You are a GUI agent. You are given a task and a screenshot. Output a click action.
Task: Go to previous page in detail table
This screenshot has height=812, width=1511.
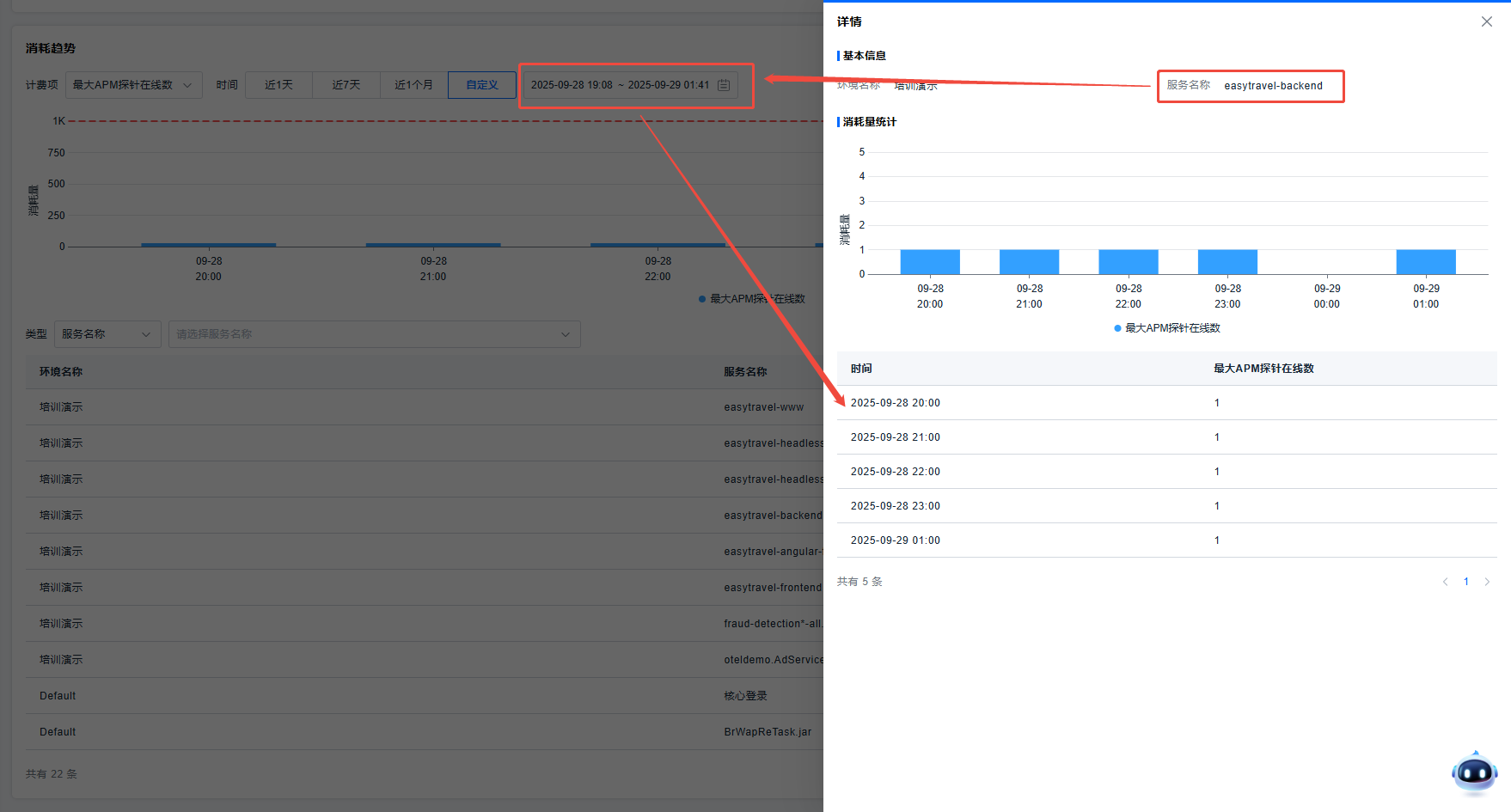(1445, 582)
